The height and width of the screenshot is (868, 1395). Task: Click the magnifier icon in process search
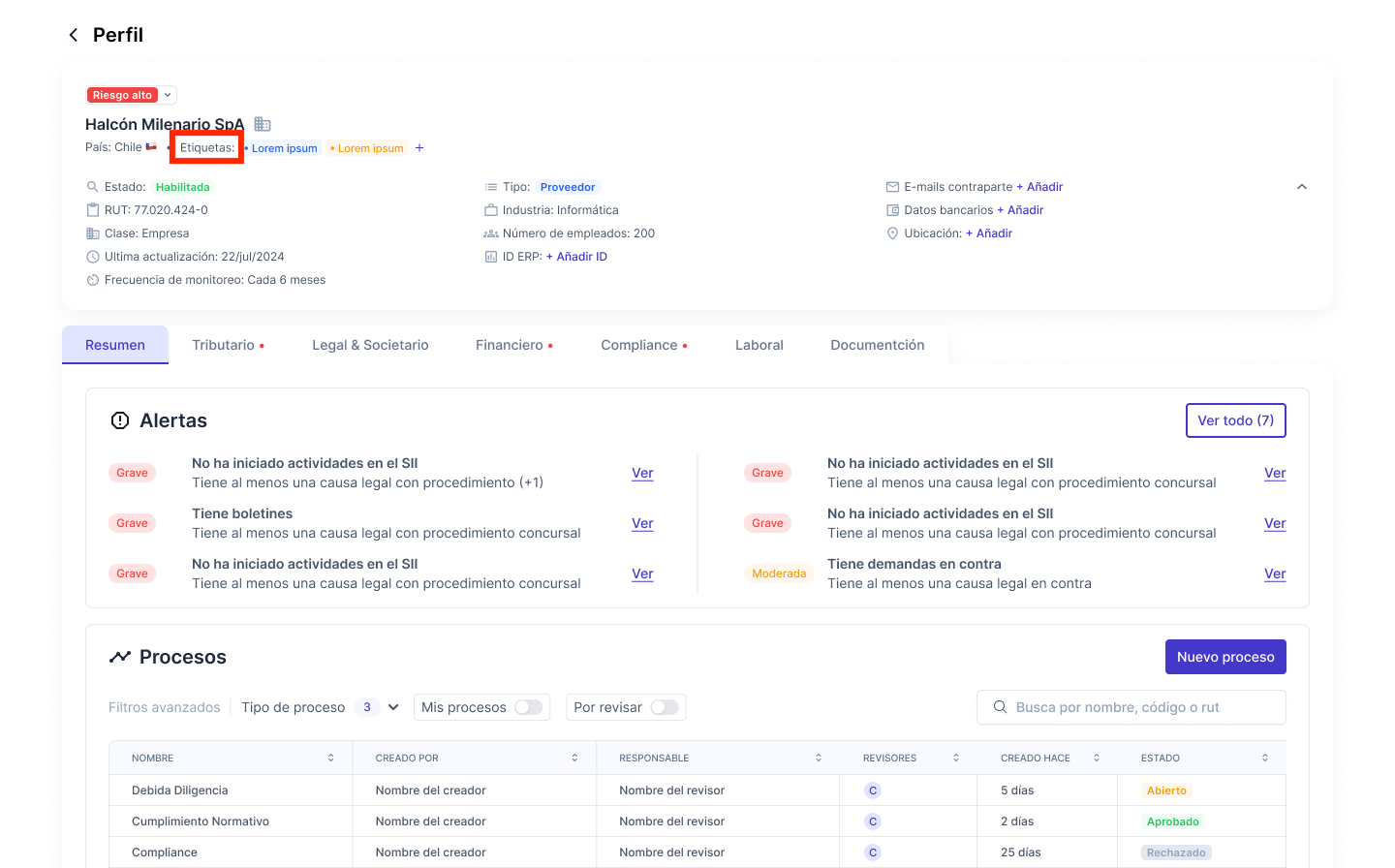[x=1000, y=707]
